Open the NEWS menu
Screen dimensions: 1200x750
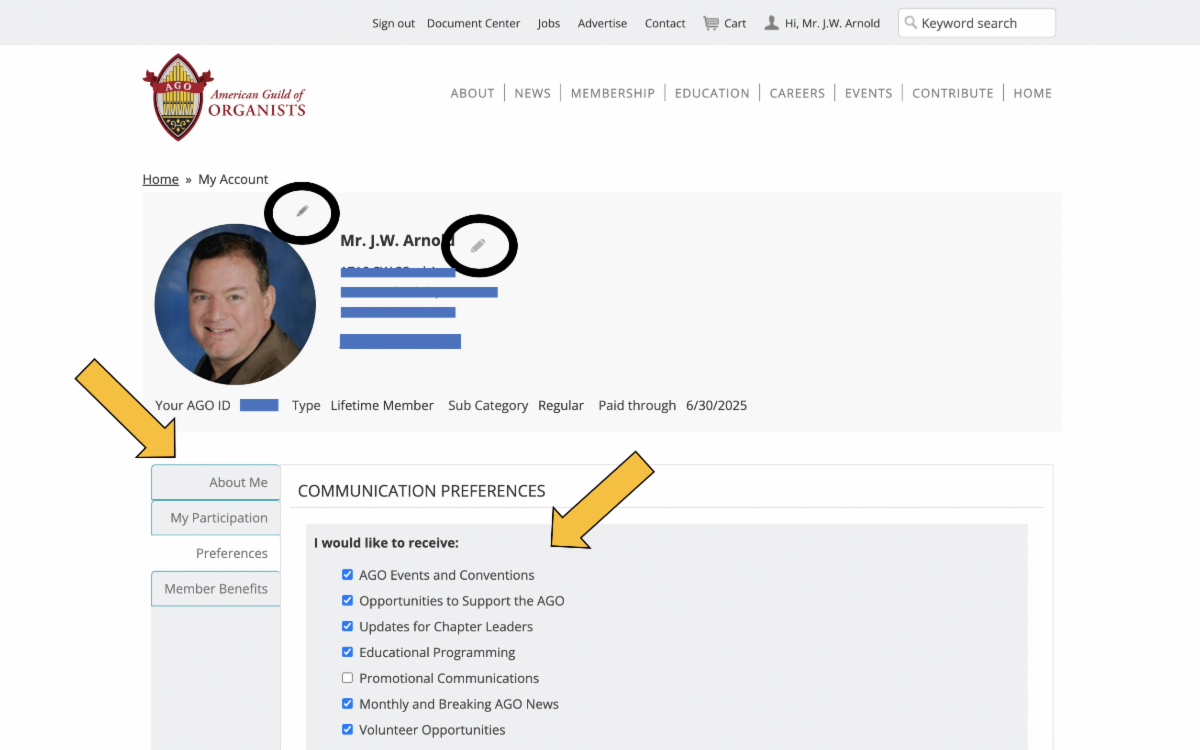click(x=533, y=93)
